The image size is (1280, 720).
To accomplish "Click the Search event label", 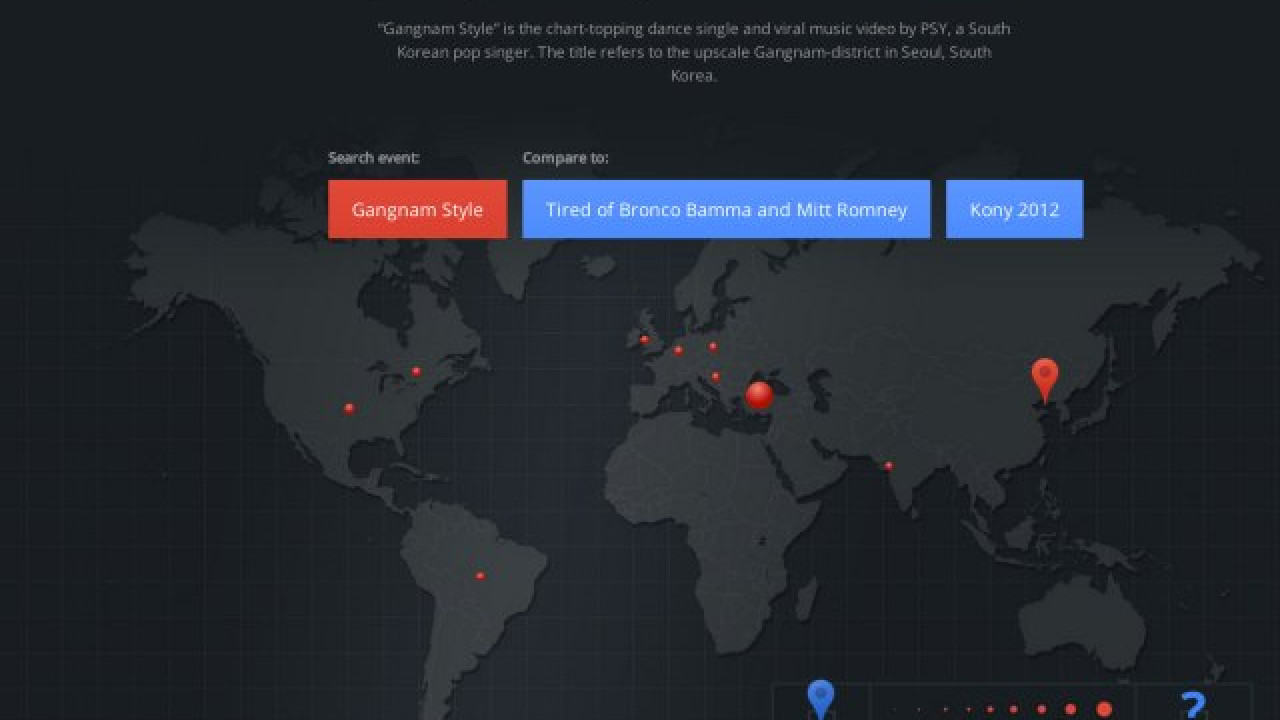I will [x=374, y=158].
